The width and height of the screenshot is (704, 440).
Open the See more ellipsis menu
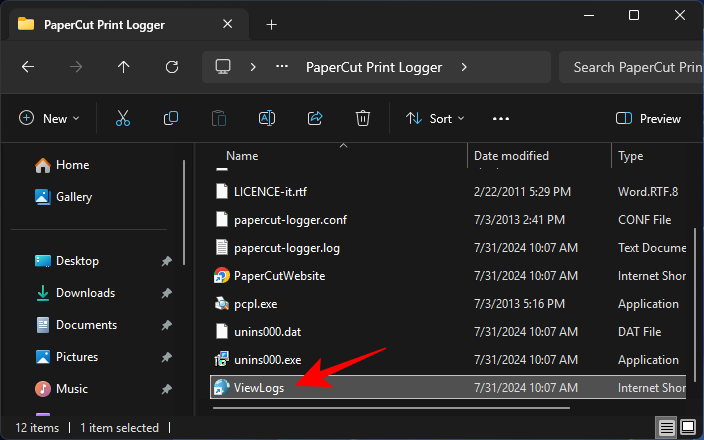tap(501, 118)
